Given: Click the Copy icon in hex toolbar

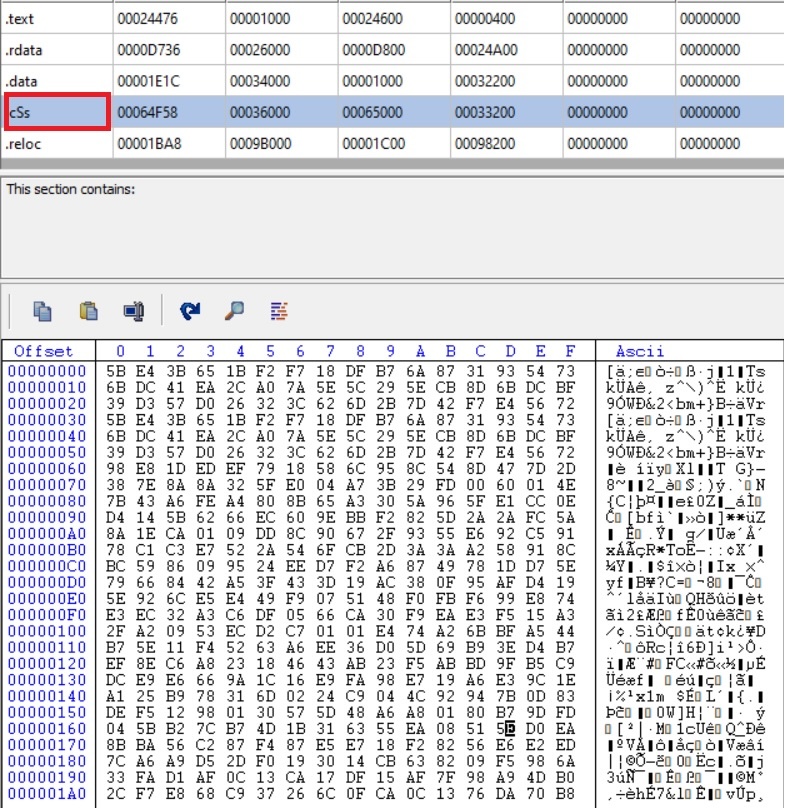Looking at the screenshot, I should pos(42,311).
